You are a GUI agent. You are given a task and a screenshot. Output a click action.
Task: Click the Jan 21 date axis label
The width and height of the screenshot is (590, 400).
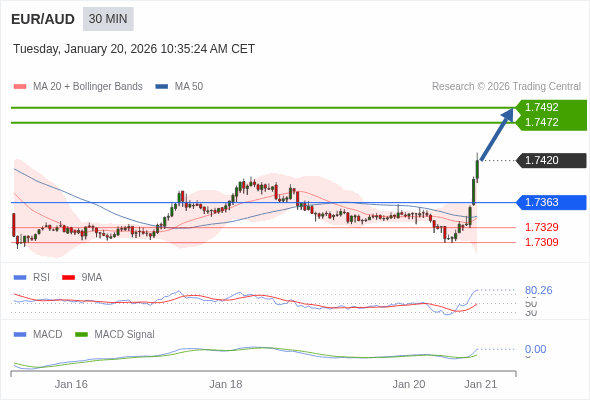481,385
